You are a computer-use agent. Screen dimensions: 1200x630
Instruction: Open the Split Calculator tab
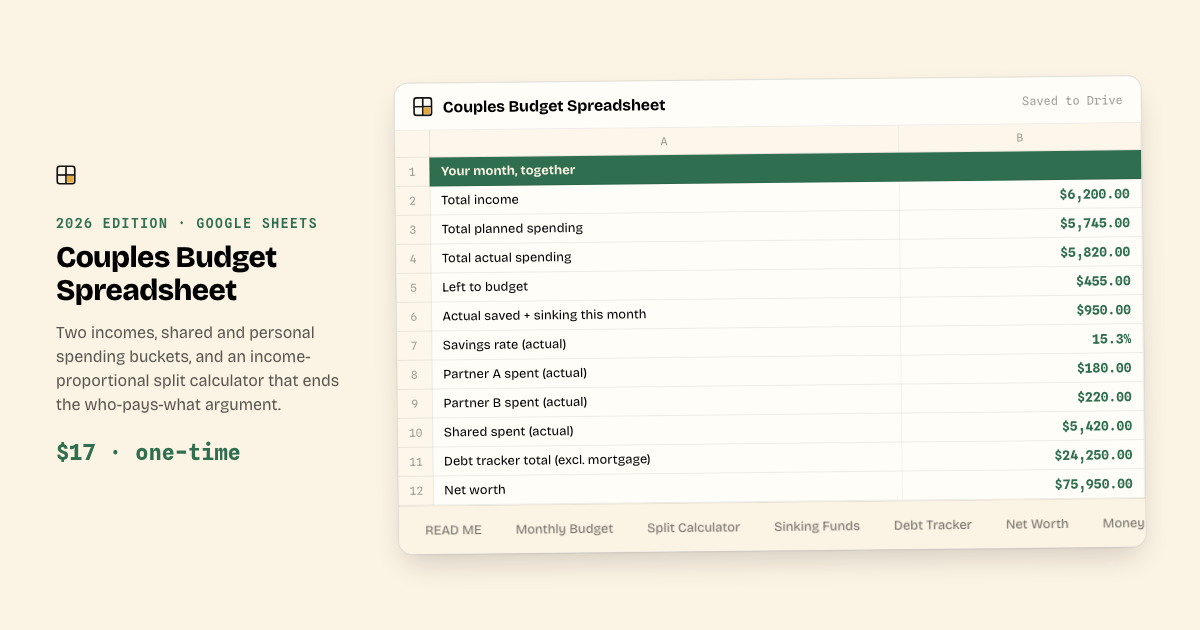[693, 527]
